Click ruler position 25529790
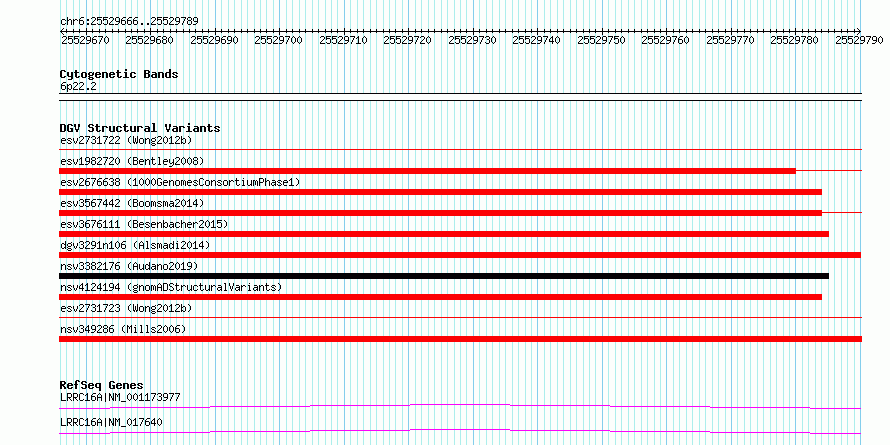 coord(859,40)
